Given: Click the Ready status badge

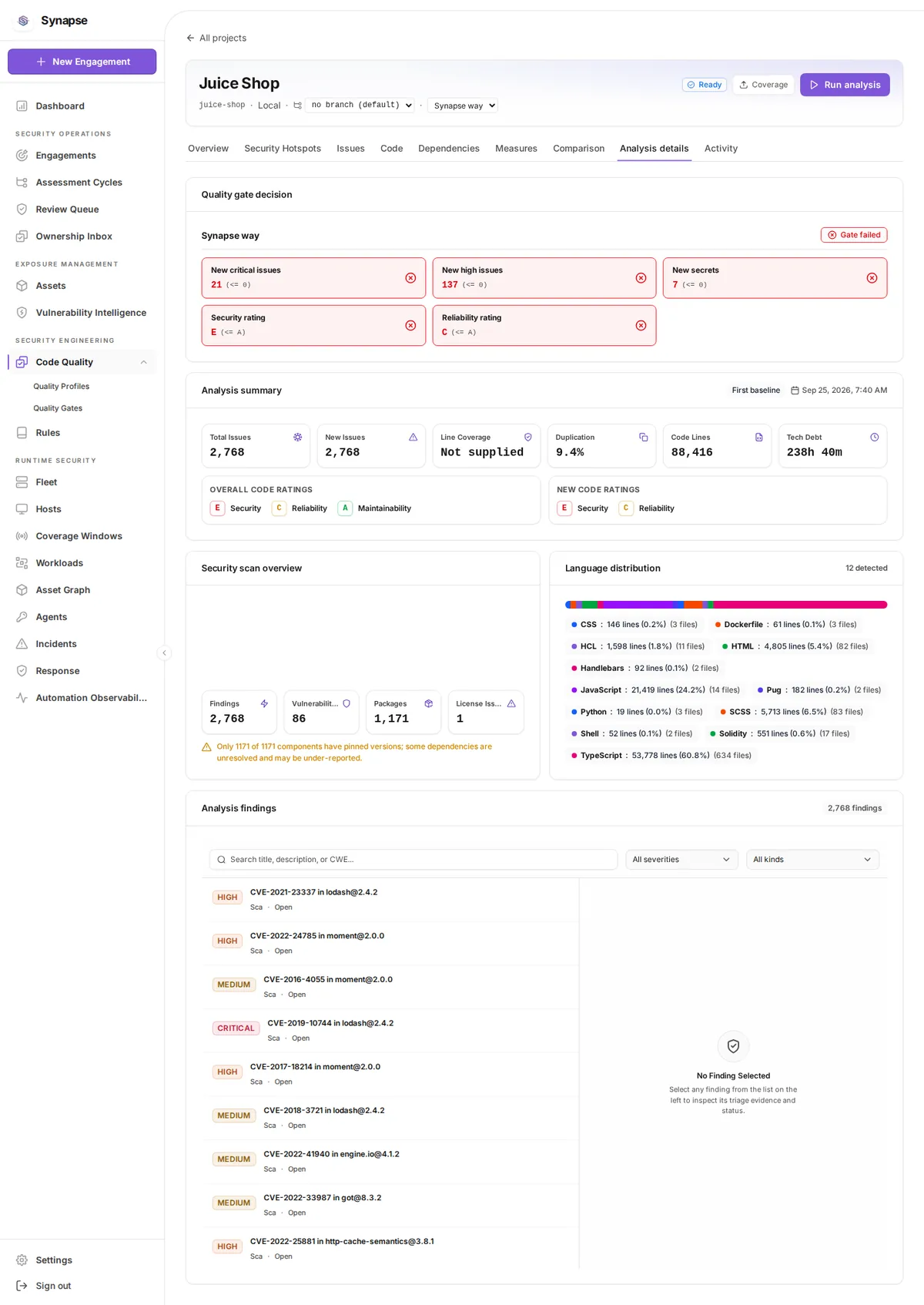Looking at the screenshot, I should coord(705,85).
